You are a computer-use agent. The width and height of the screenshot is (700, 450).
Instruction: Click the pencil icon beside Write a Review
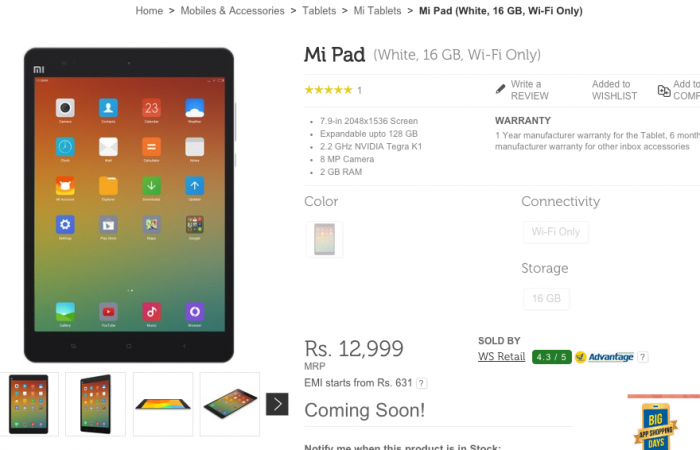click(x=500, y=89)
